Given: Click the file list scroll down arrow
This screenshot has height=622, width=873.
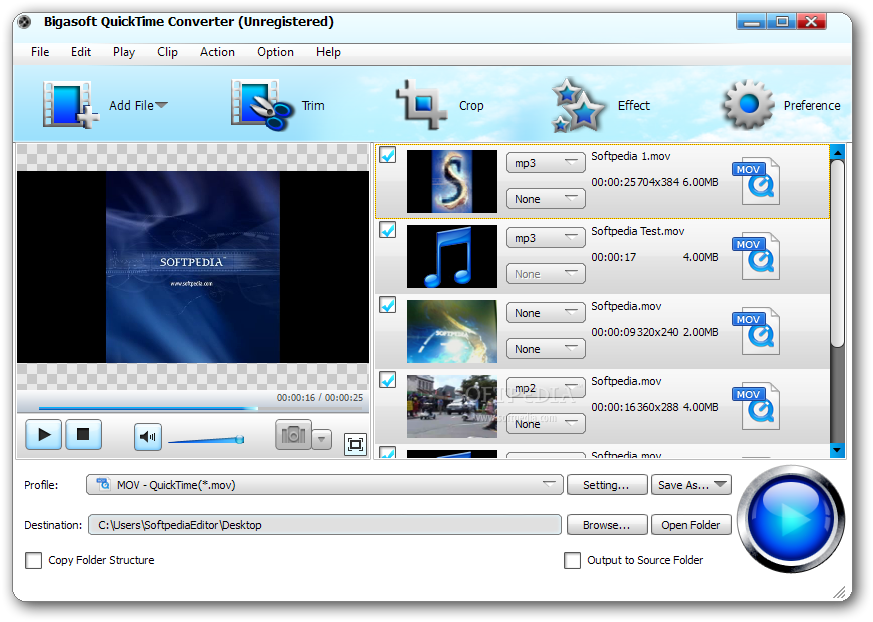Looking at the screenshot, I should pyautogui.click(x=837, y=450).
